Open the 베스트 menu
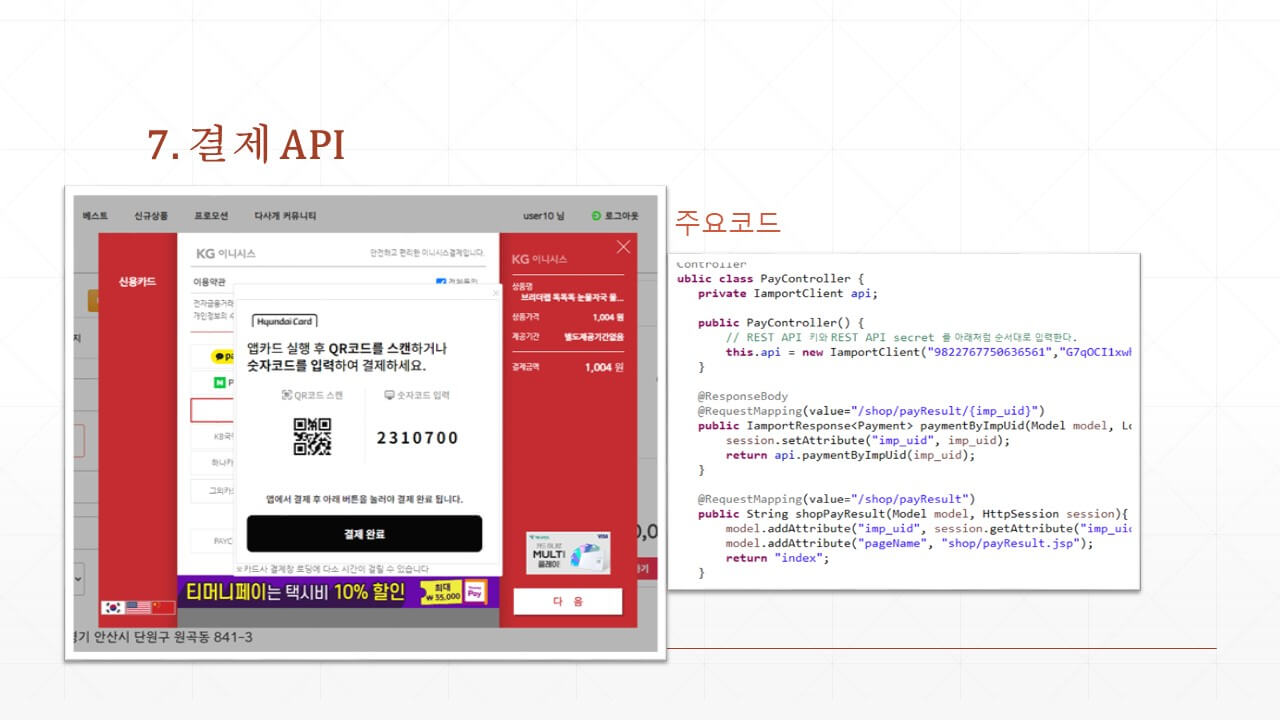Image resolution: width=1280 pixels, height=720 pixels. (95, 216)
